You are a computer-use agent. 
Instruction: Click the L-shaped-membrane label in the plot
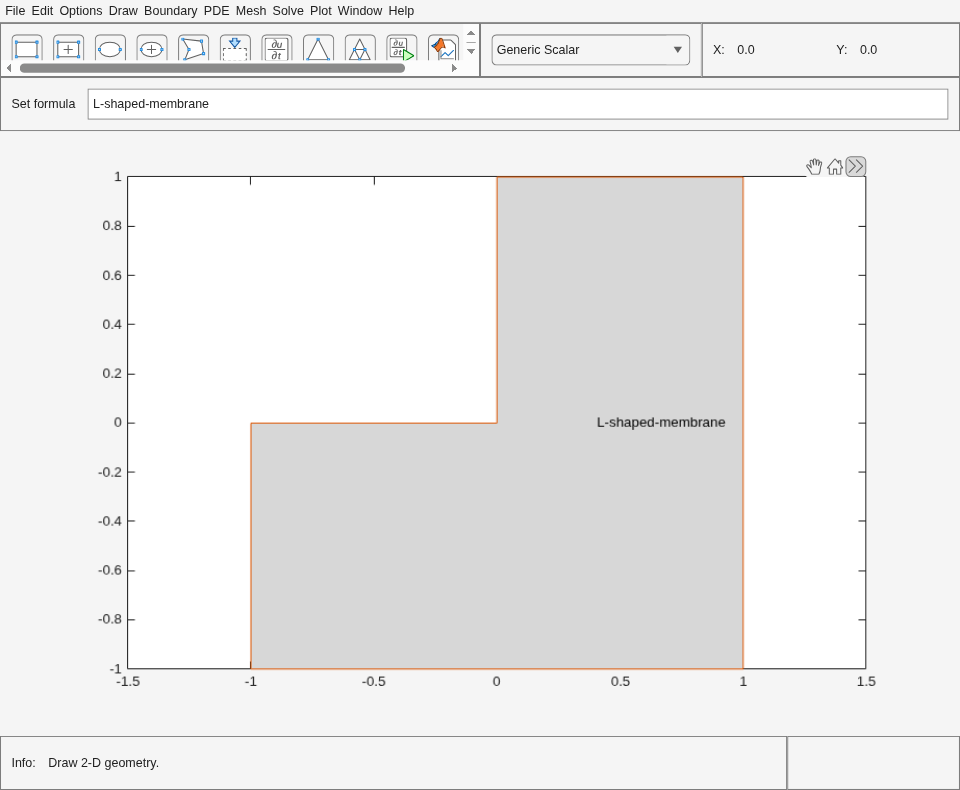(661, 423)
